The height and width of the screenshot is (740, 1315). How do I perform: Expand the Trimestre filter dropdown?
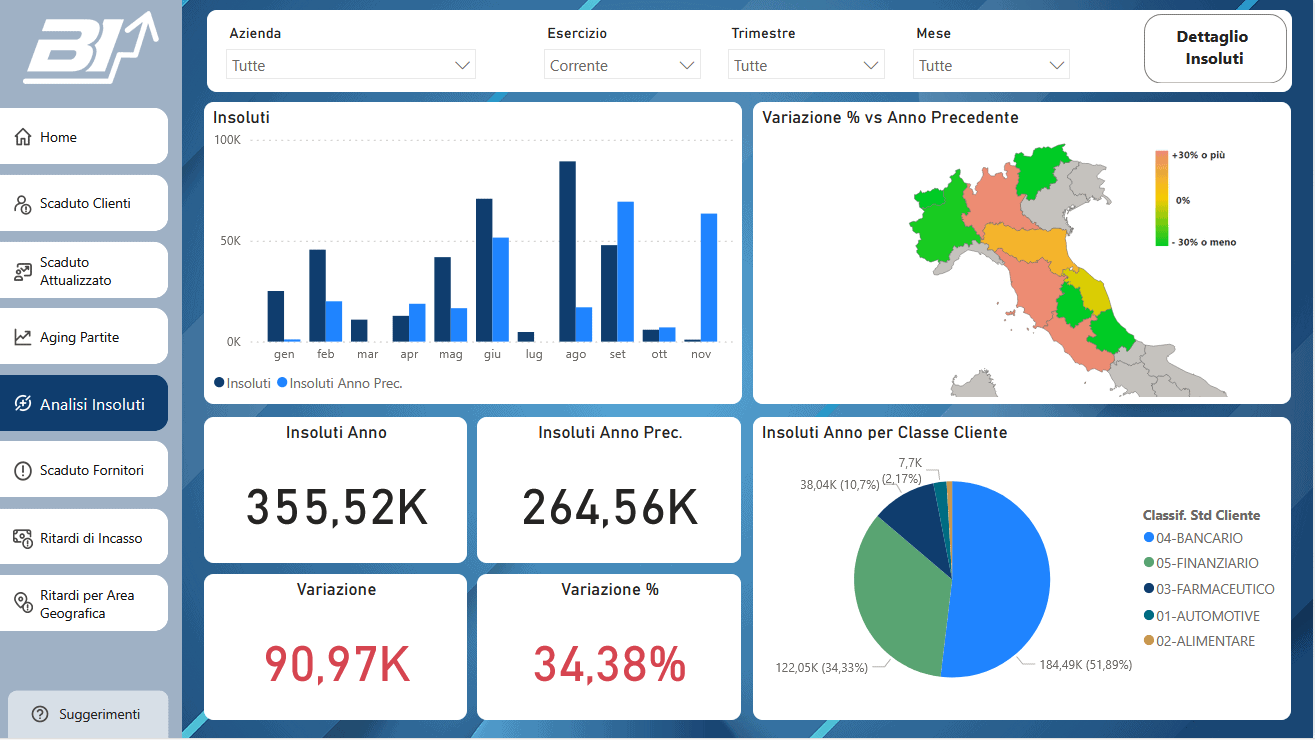click(807, 65)
